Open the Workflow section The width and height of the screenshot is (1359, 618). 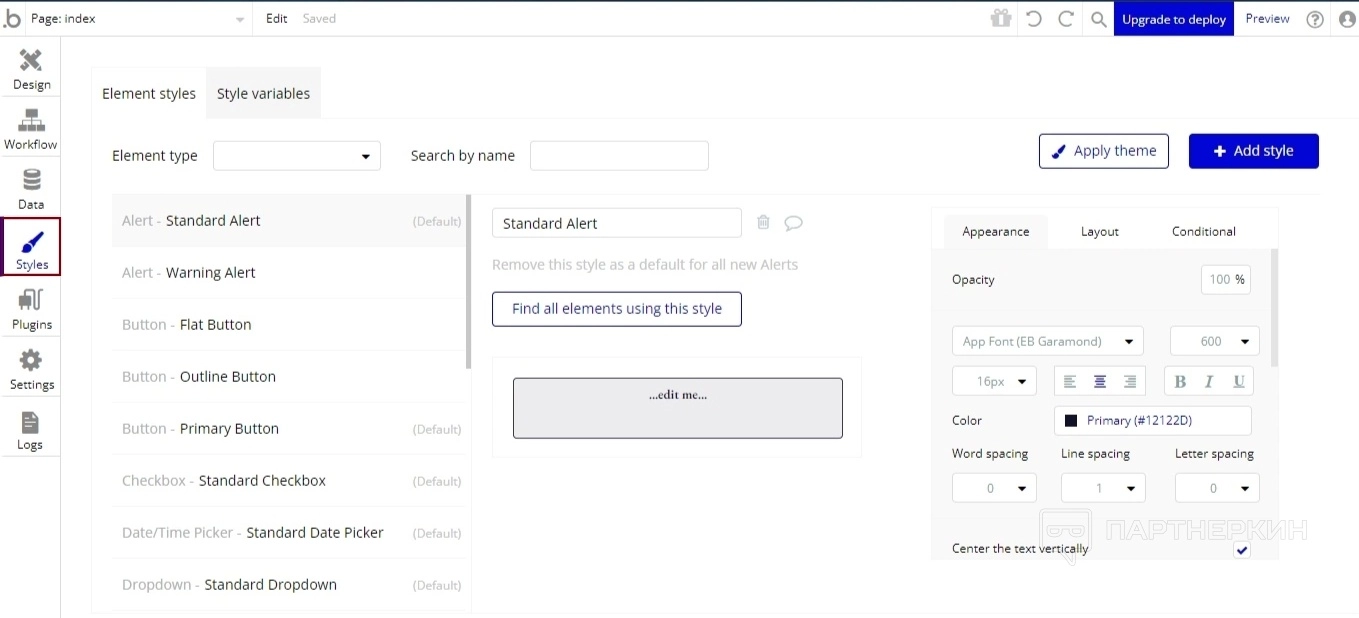[31, 129]
